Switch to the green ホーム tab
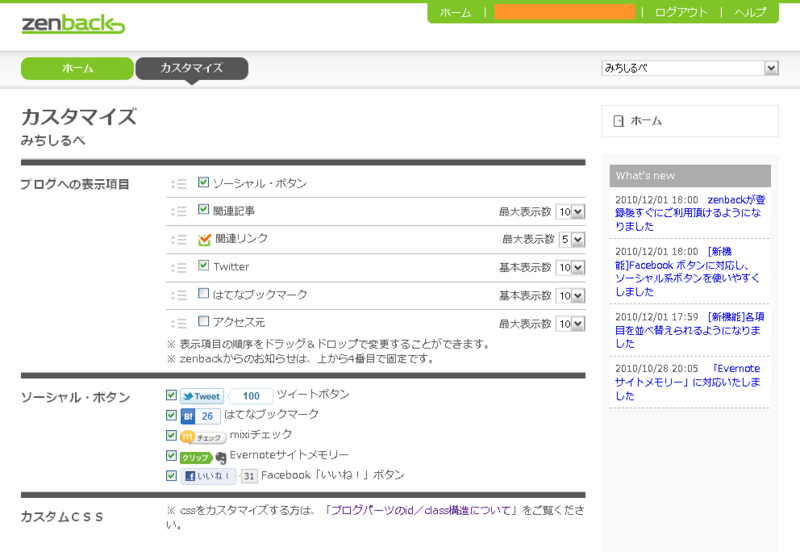This screenshot has height=552, width=800. pyautogui.click(x=77, y=68)
